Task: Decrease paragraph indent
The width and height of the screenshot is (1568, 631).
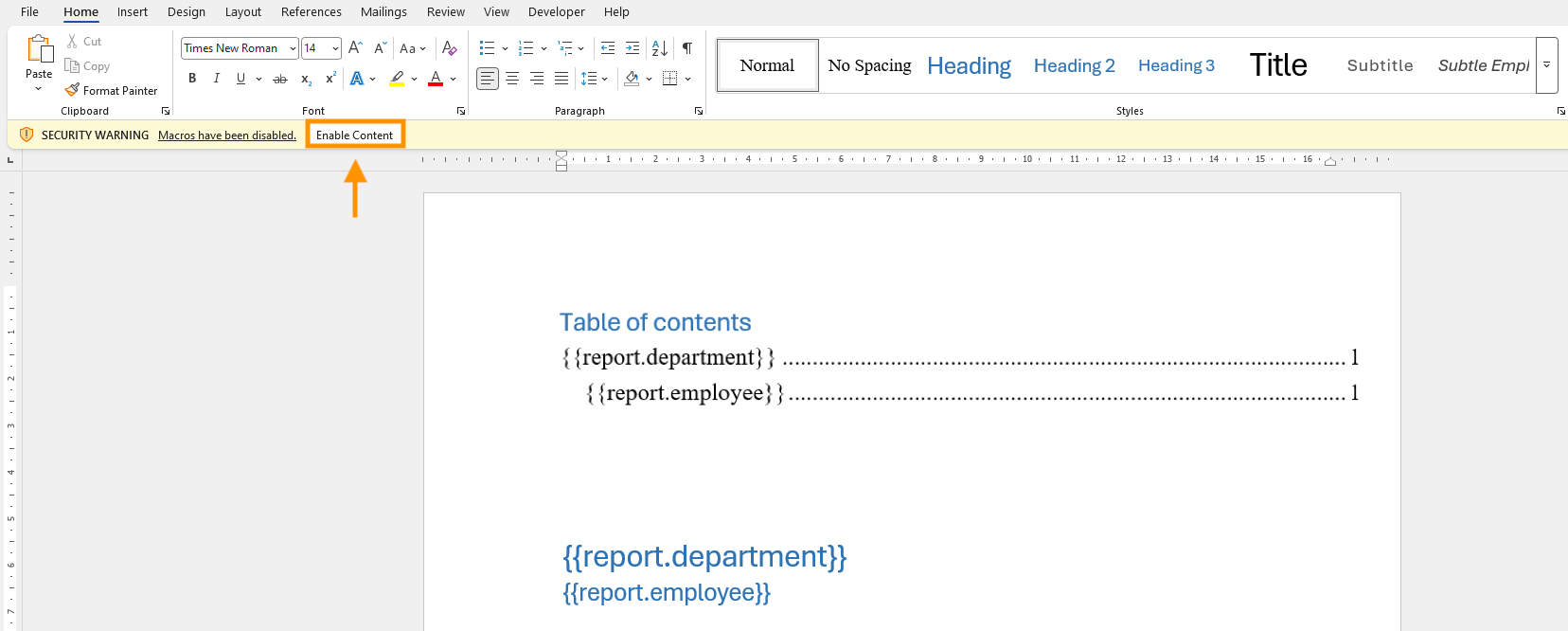Action: point(608,48)
